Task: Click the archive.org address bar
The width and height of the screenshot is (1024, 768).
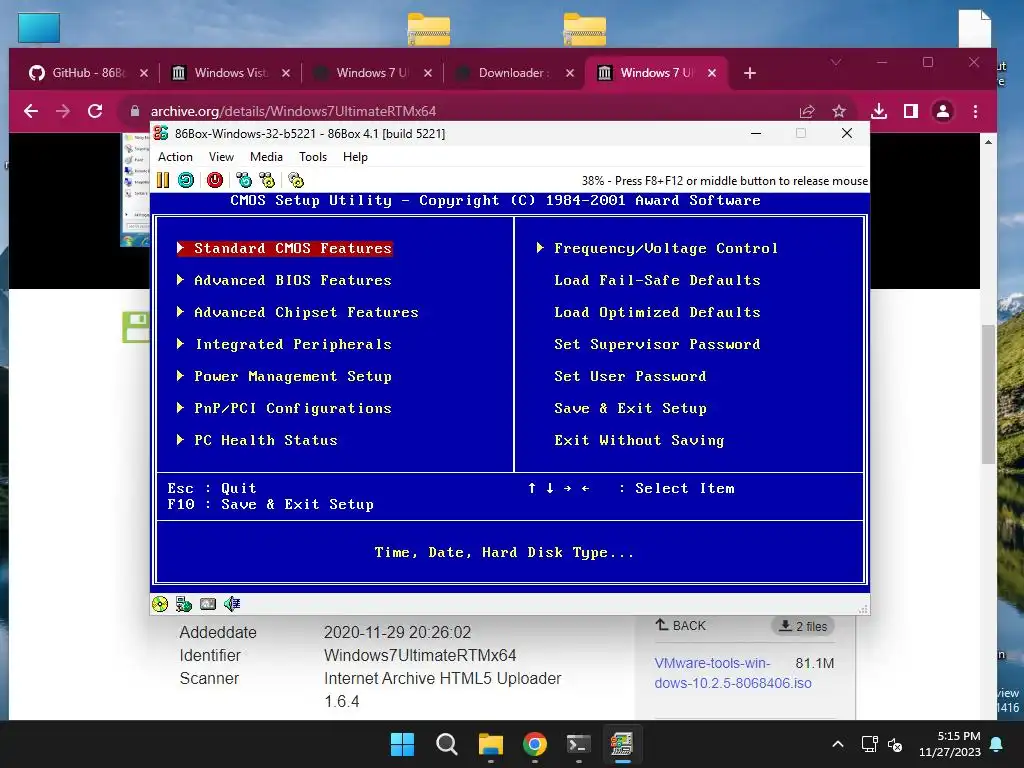Action: tap(457, 111)
